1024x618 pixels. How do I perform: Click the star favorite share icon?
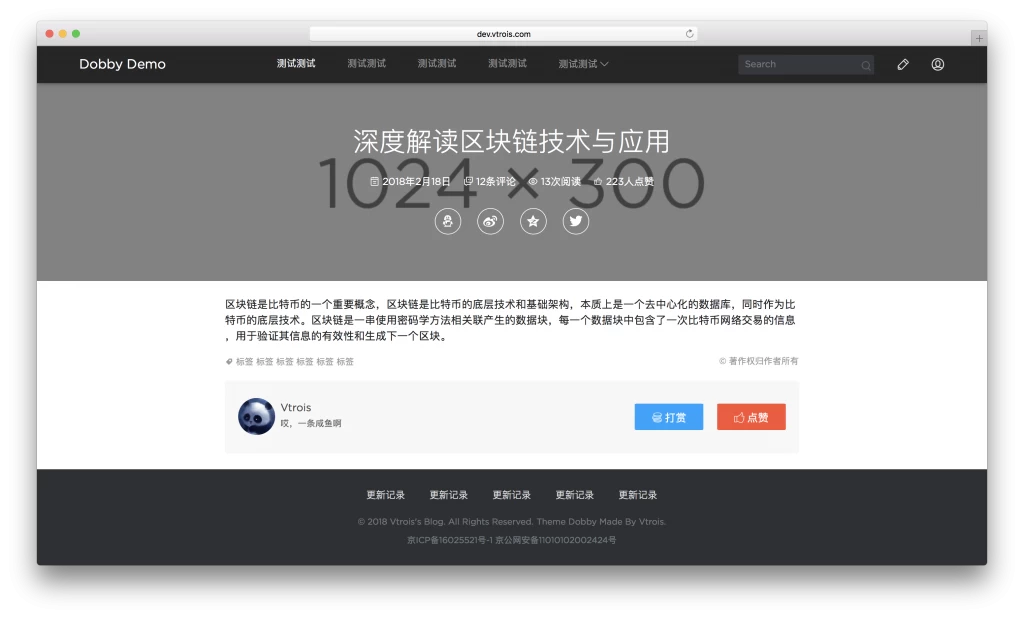(x=533, y=221)
